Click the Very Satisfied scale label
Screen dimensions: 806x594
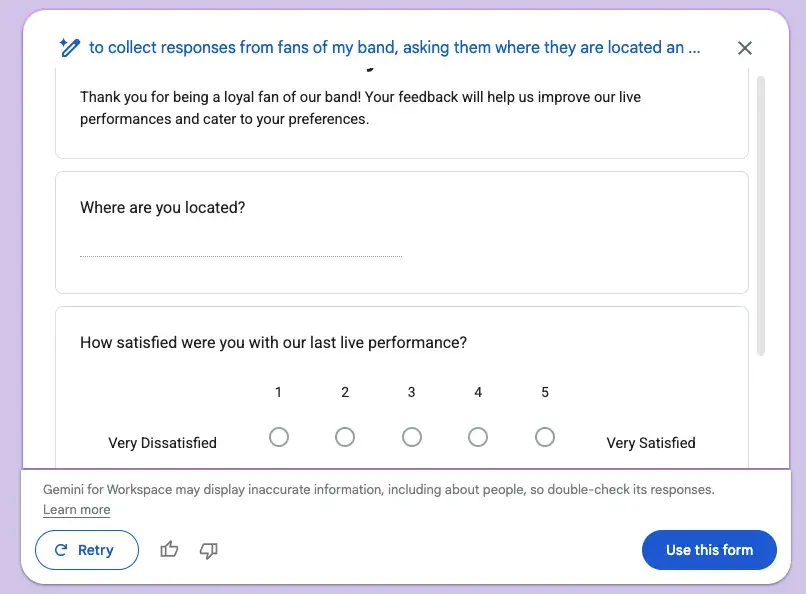click(x=651, y=442)
